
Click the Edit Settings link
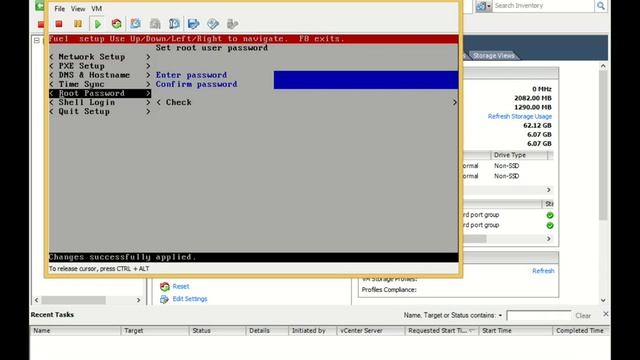coord(190,299)
